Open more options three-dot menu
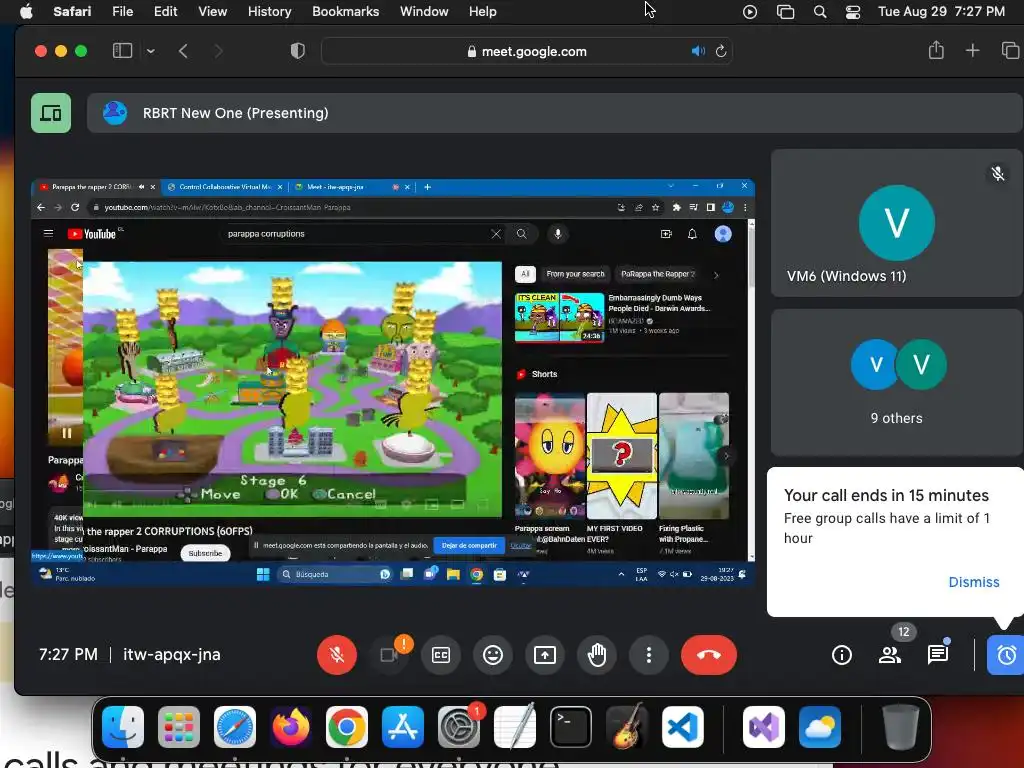Image resolution: width=1024 pixels, height=768 pixels. point(648,654)
